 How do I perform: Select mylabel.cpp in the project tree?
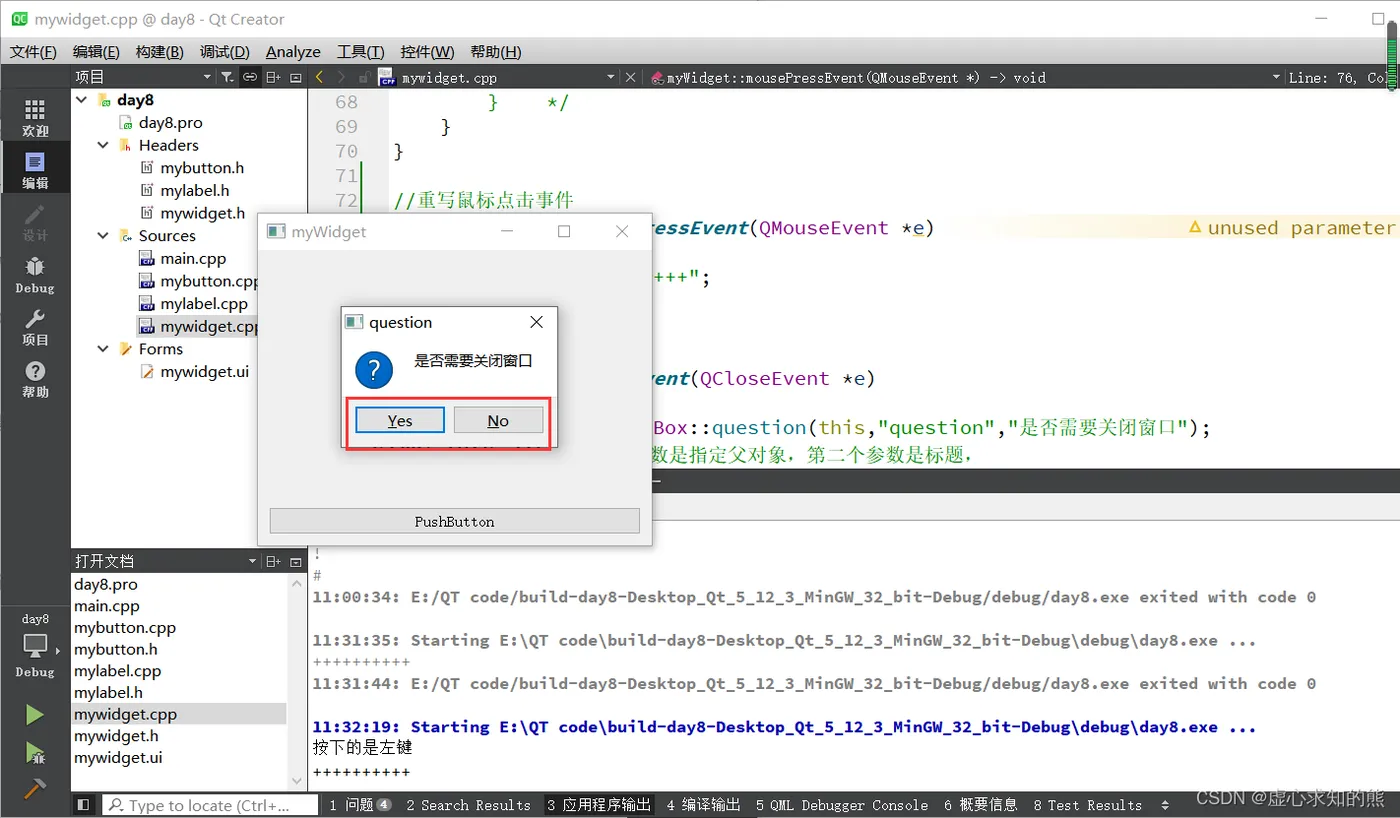coord(204,304)
